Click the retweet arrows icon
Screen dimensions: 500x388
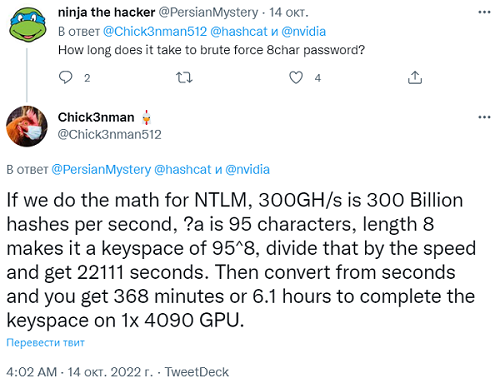coord(184,78)
